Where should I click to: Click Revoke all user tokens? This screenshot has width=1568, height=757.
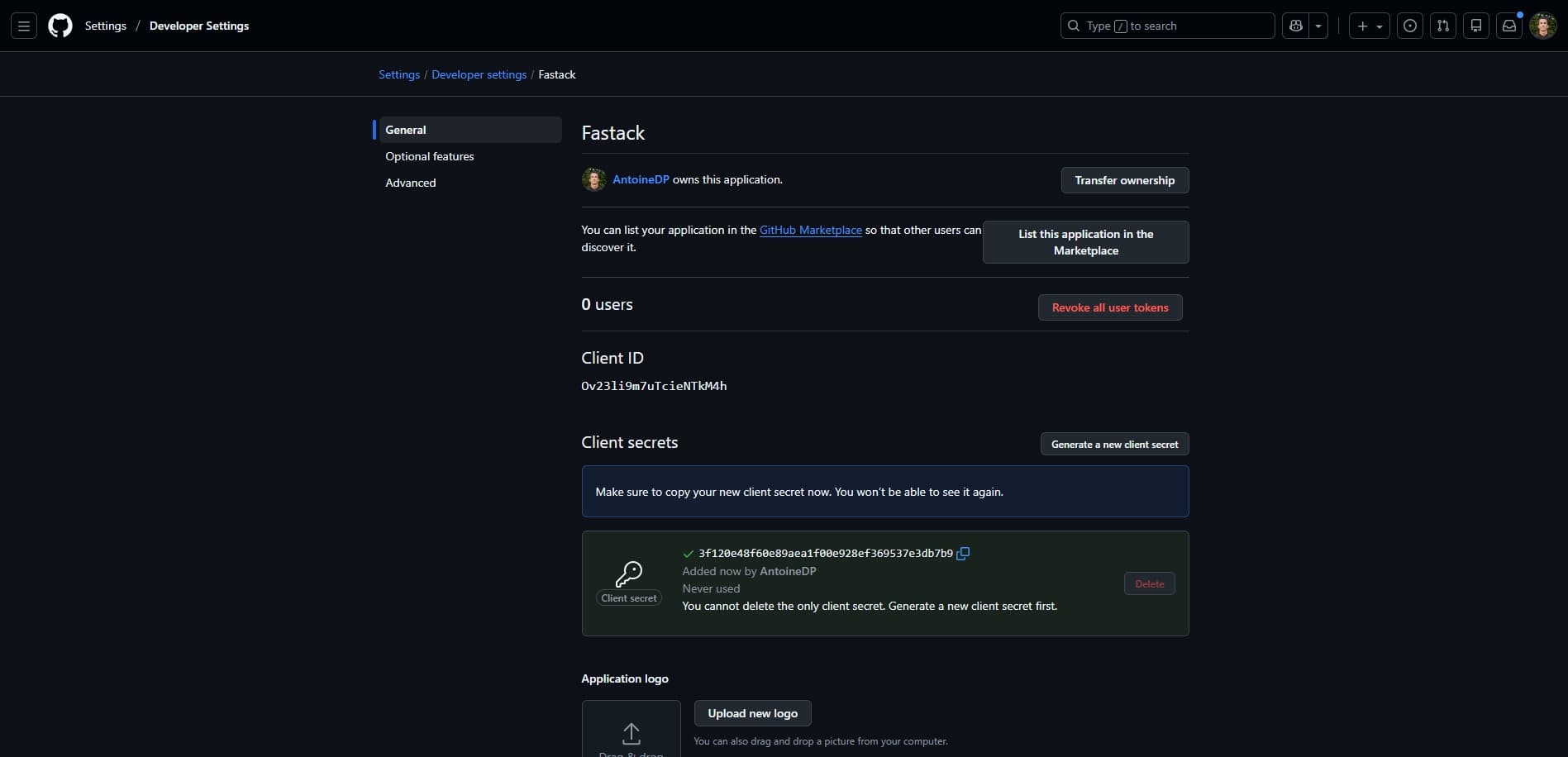coord(1110,307)
